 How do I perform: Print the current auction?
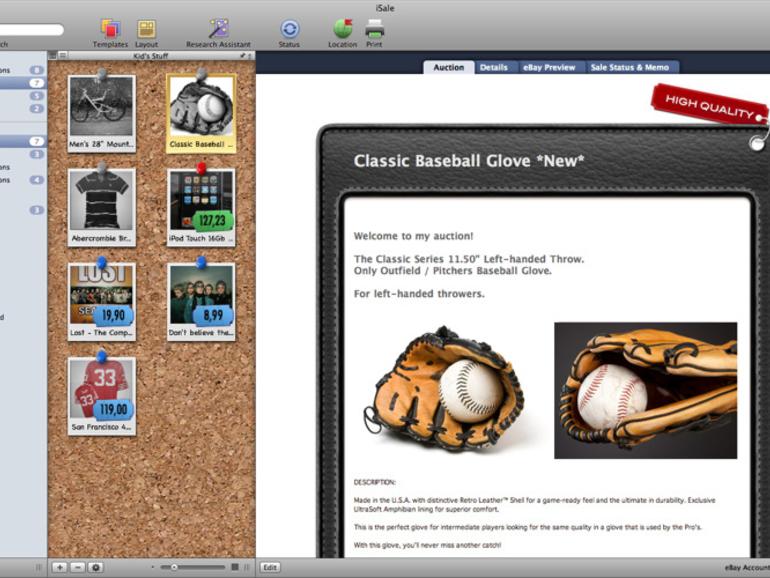point(374,32)
